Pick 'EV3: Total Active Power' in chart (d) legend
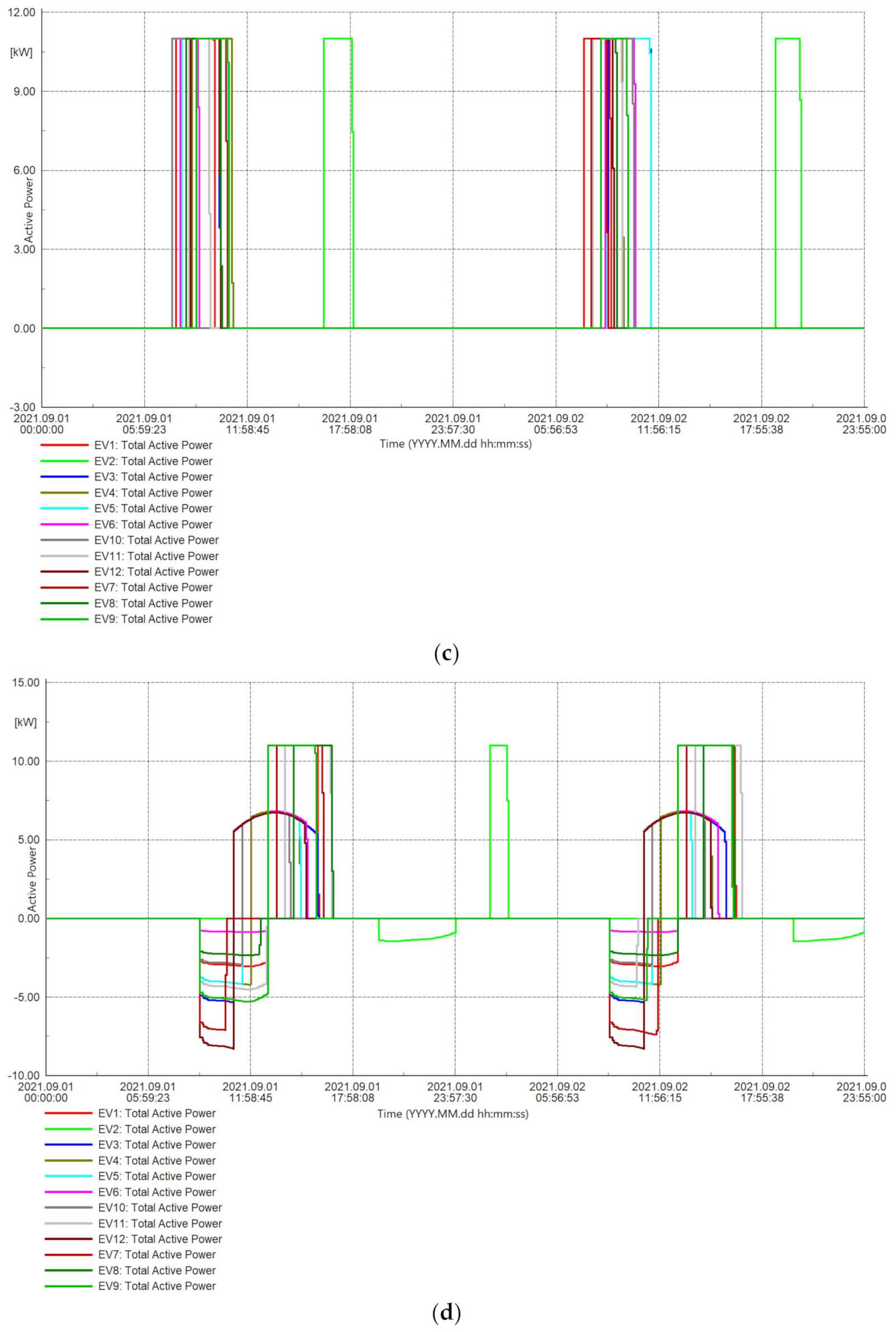The image size is (896, 1332). 157,1145
